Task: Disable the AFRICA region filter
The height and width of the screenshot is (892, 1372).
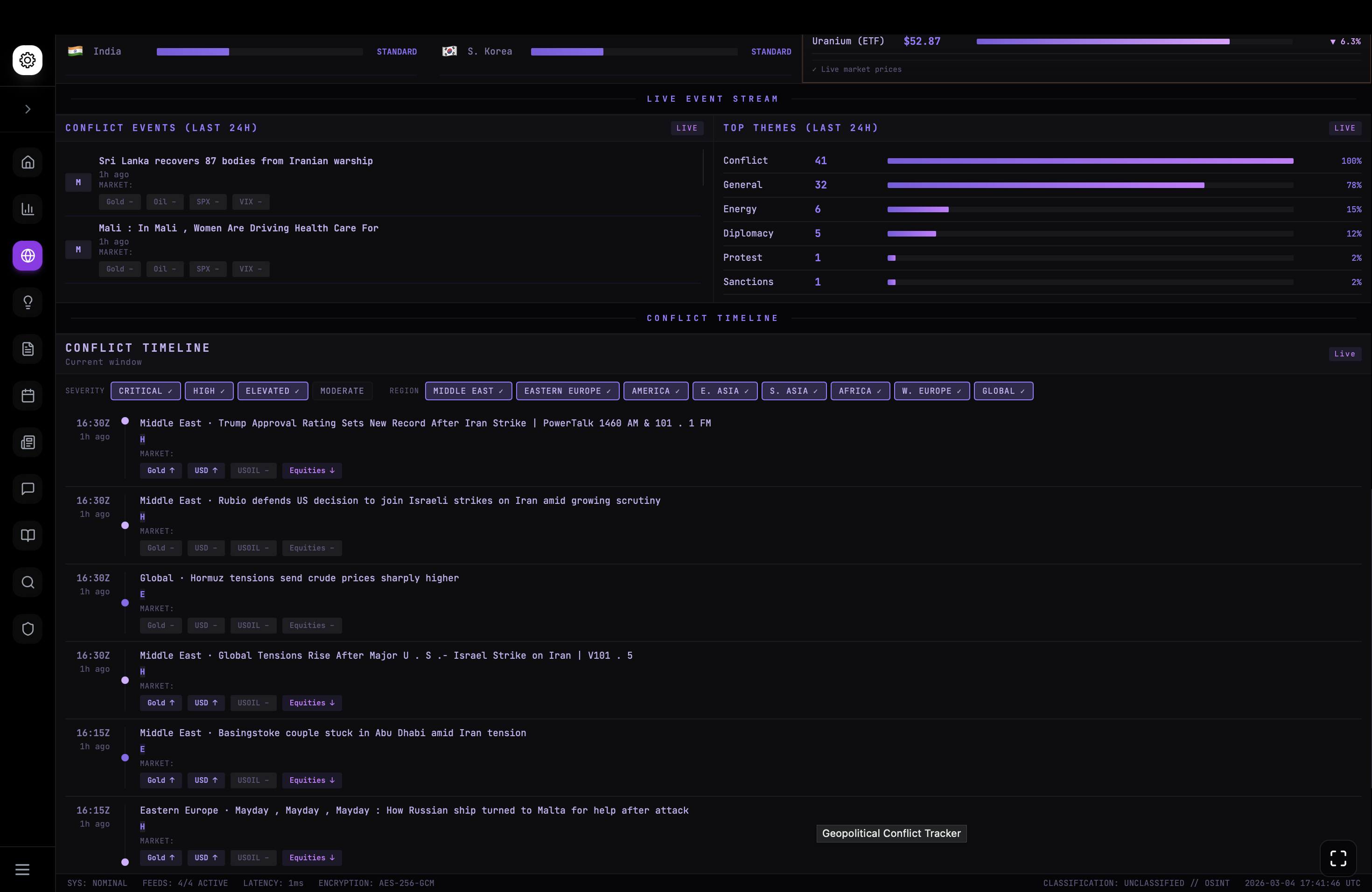Action: click(860, 391)
